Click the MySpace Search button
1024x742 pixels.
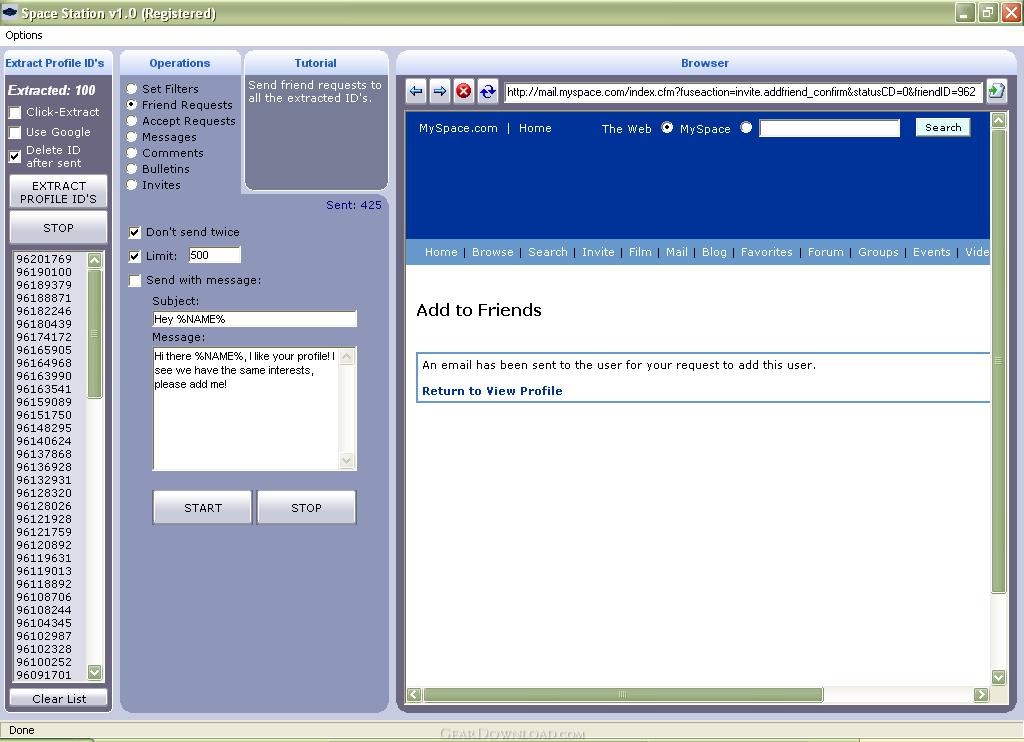(943, 127)
